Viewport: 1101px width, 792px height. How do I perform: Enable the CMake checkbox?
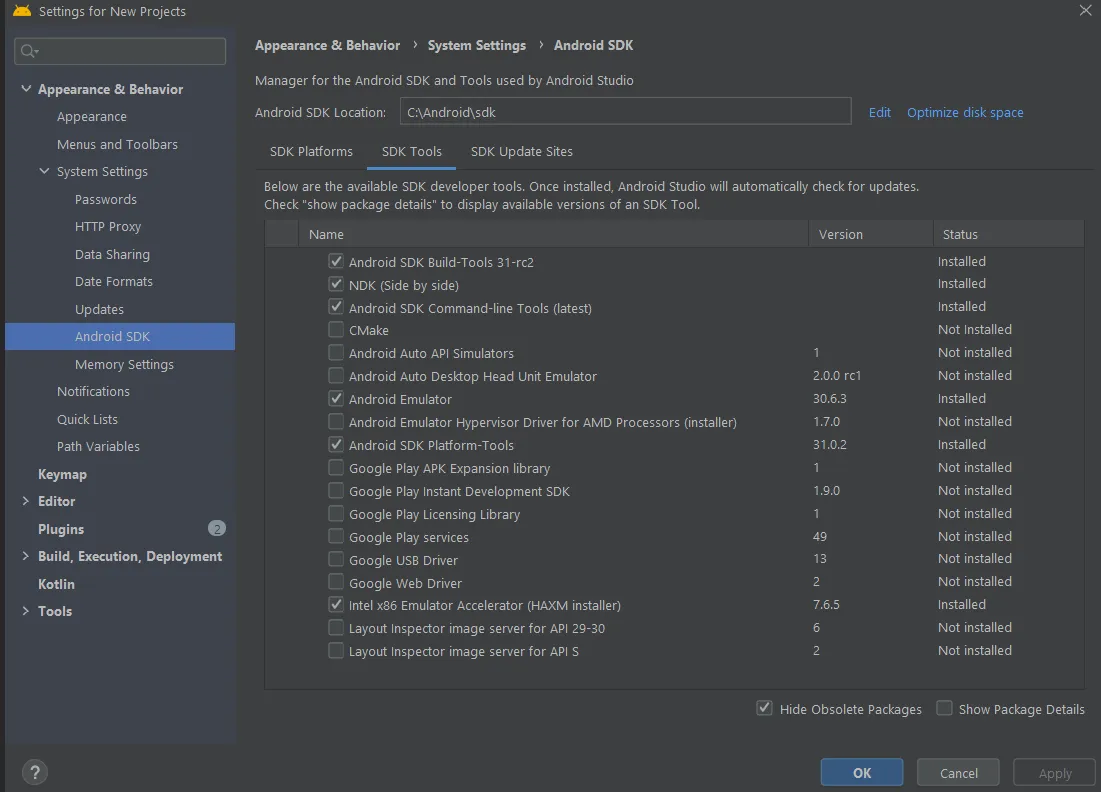click(336, 330)
